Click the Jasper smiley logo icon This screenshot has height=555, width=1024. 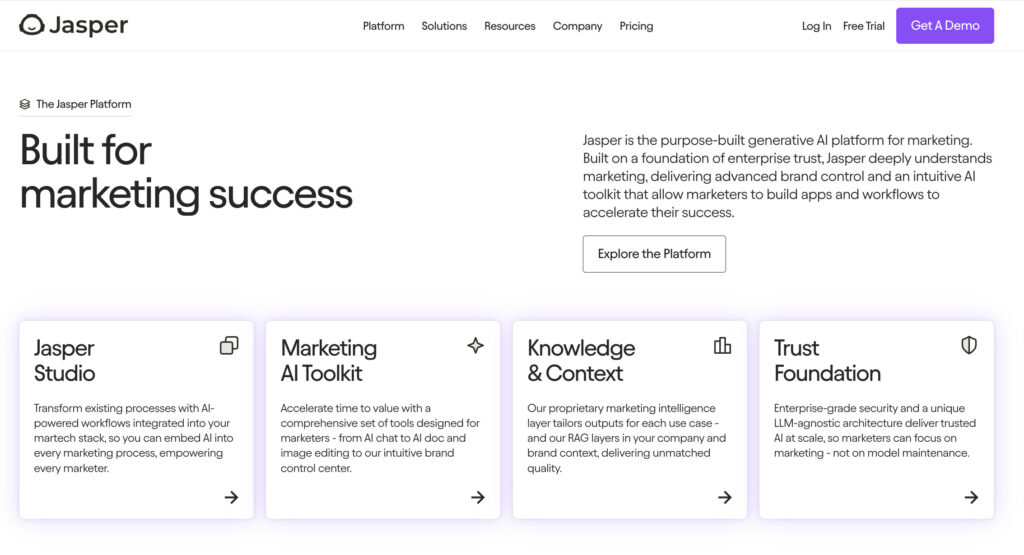31,25
